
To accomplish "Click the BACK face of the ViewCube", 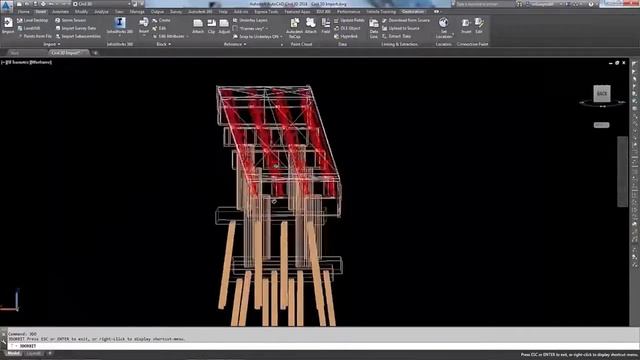I will point(602,93).
